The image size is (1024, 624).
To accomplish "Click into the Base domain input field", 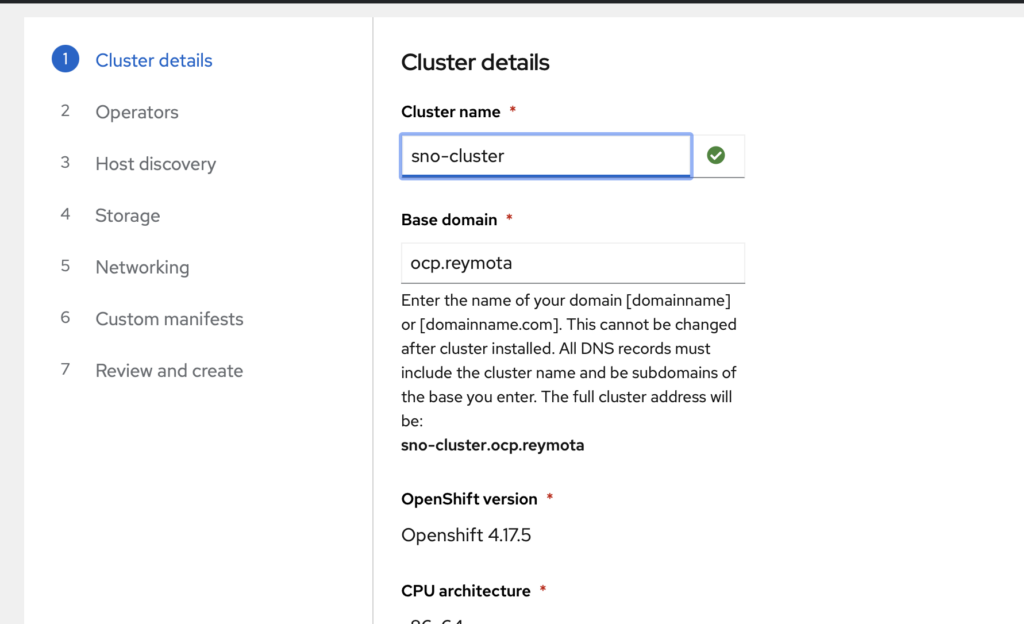I will click(x=572, y=263).
